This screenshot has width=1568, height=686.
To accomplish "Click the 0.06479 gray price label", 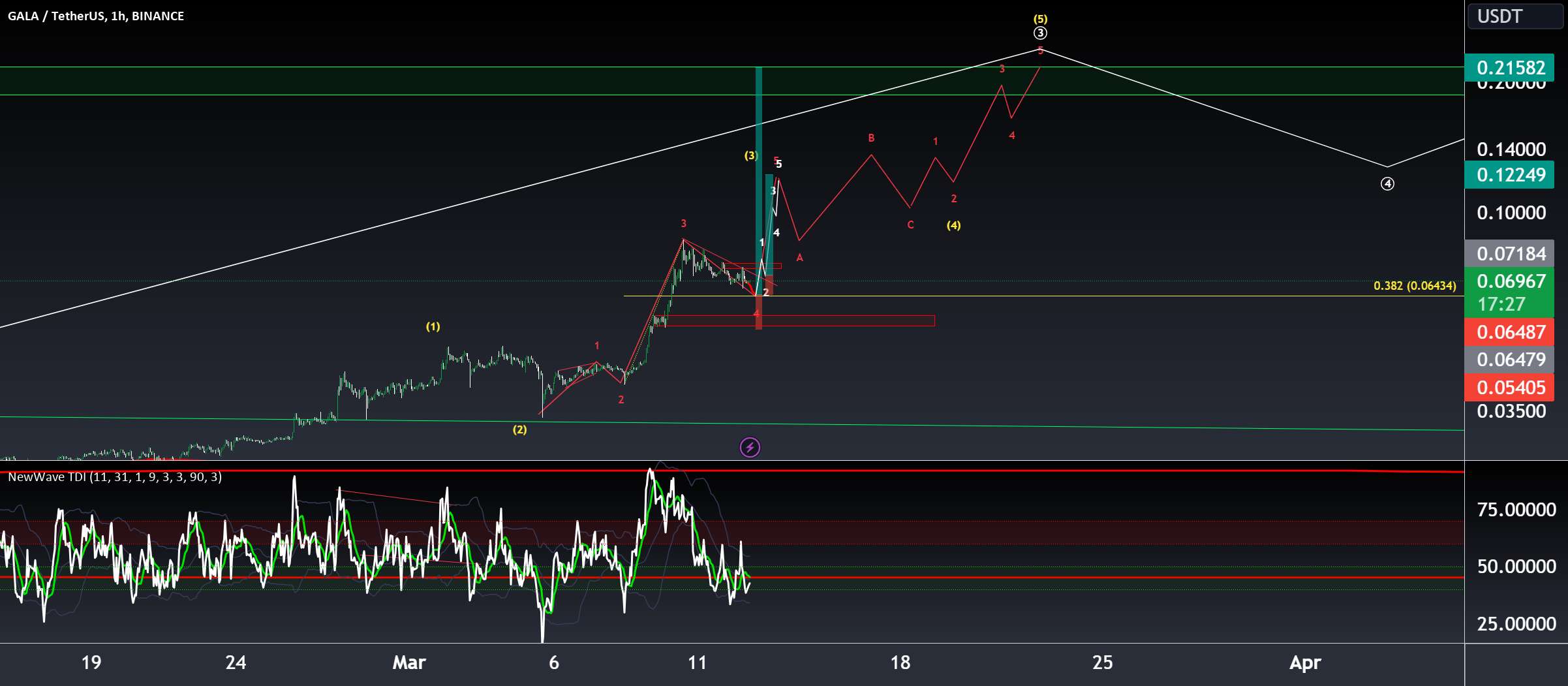I will (x=1509, y=360).
